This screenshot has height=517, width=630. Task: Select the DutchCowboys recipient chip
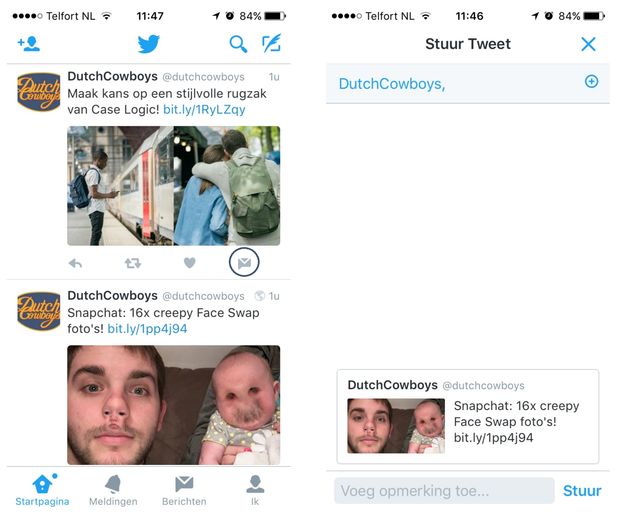pyautogui.click(x=392, y=84)
